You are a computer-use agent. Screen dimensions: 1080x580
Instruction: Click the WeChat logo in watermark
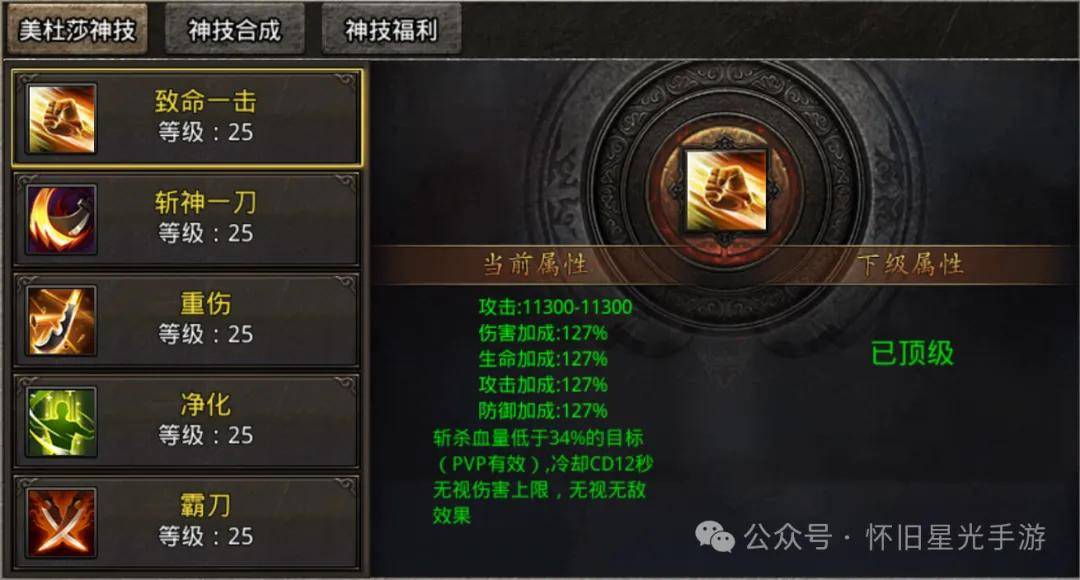pos(714,537)
